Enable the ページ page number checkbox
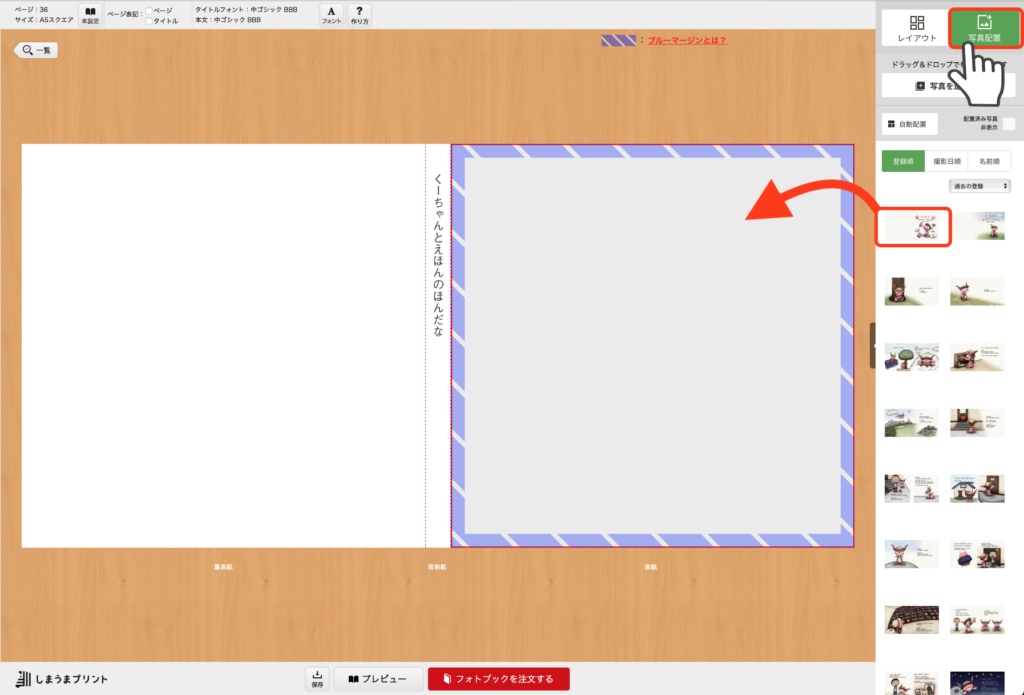Image resolution: width=1024 pixels, height=695 pixels. [x=149, y=10]
